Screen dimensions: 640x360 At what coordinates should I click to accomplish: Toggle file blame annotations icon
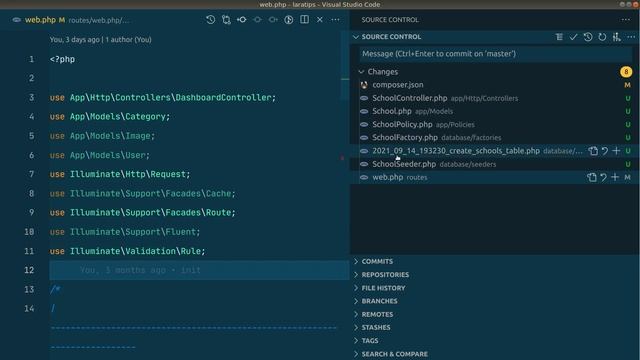(x=289, y=20)
